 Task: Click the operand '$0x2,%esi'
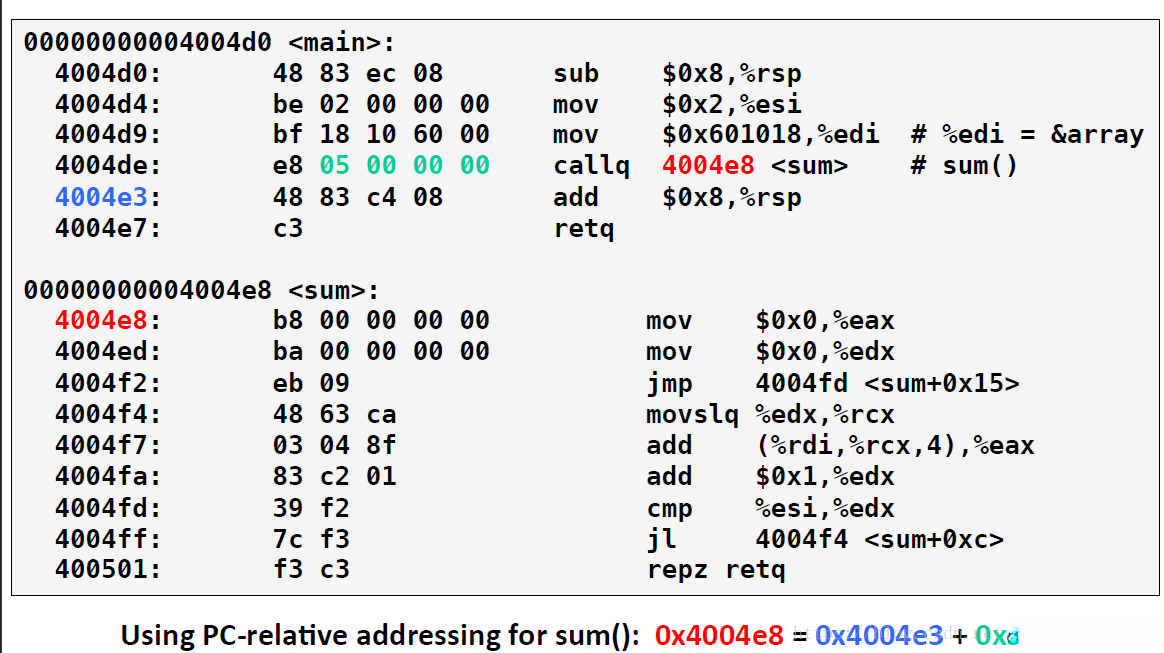(x=732, y=104)
